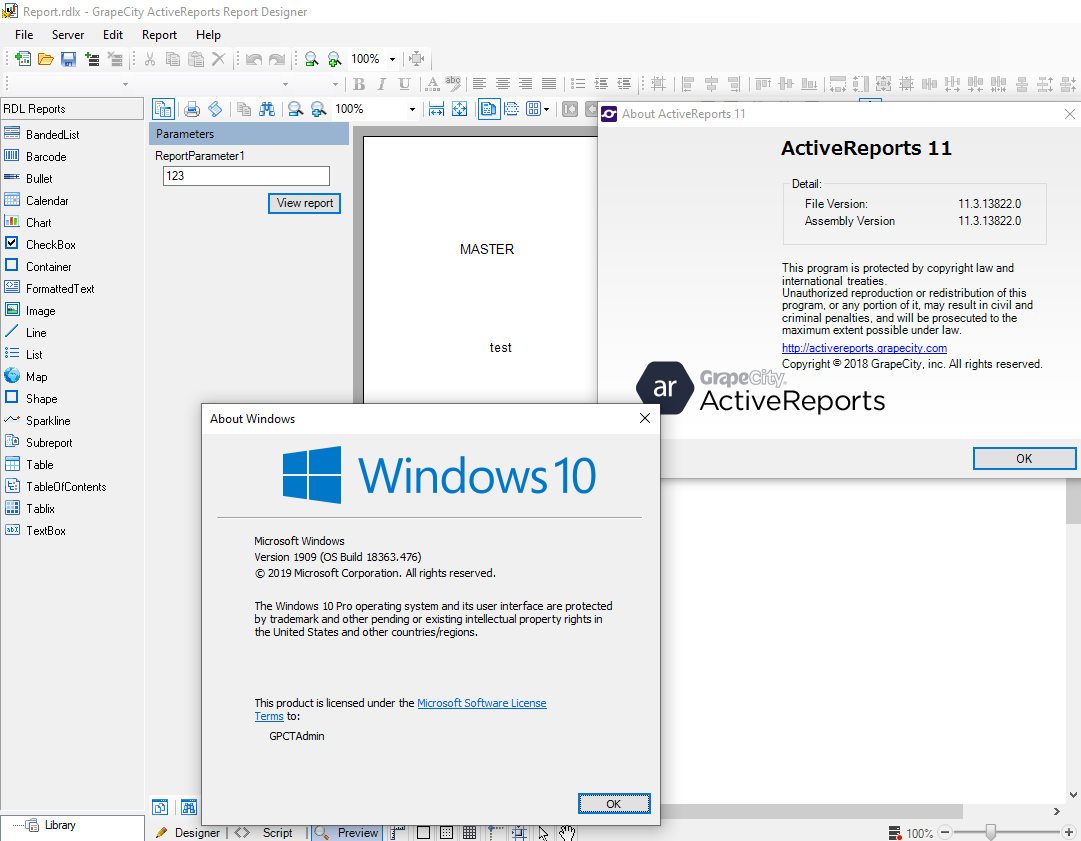Toggle the preview parameters sidebar icon
This screenshot has height=841, width=1081.
tap(163, 109)
